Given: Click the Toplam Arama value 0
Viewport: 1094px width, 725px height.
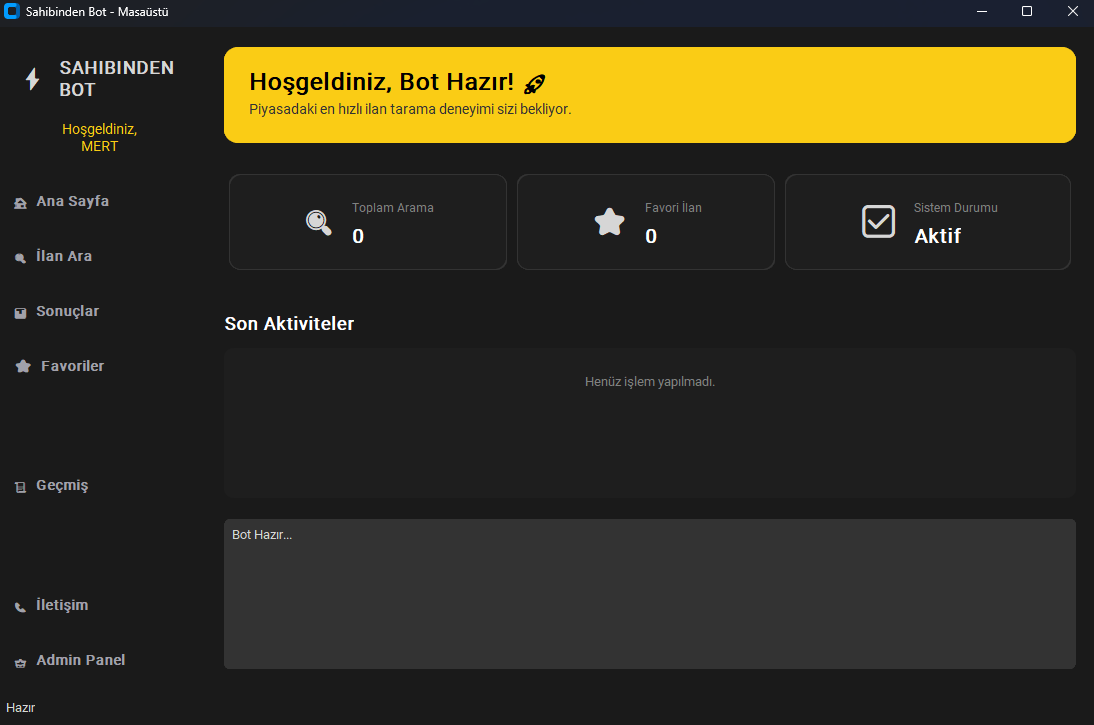Looking at the screenshot, I should [358, 237].
